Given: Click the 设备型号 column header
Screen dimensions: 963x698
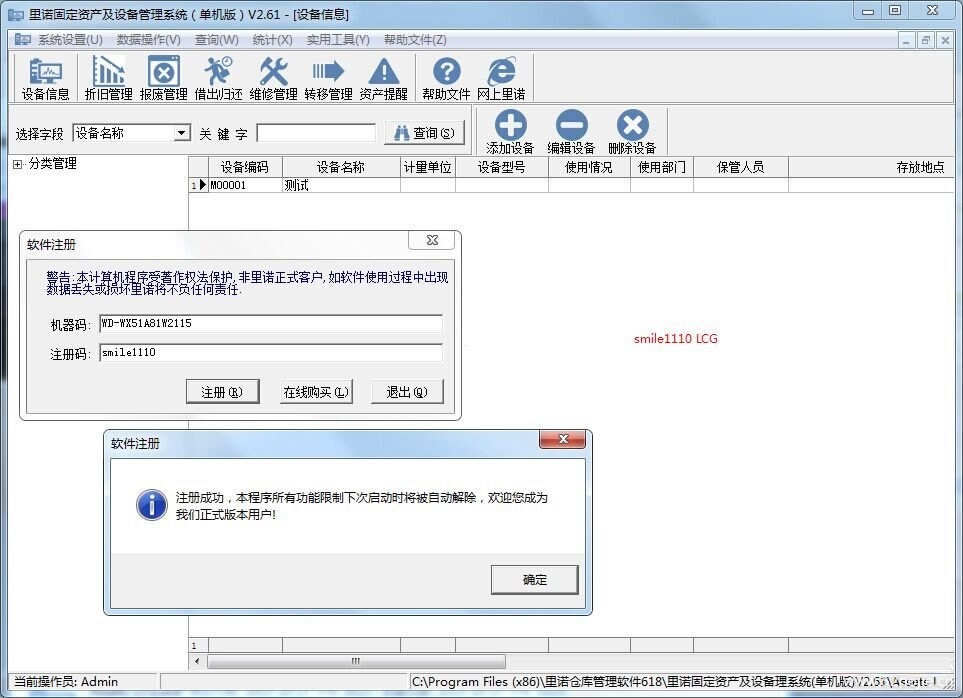Looking at the screenshot, I should 502,167.
